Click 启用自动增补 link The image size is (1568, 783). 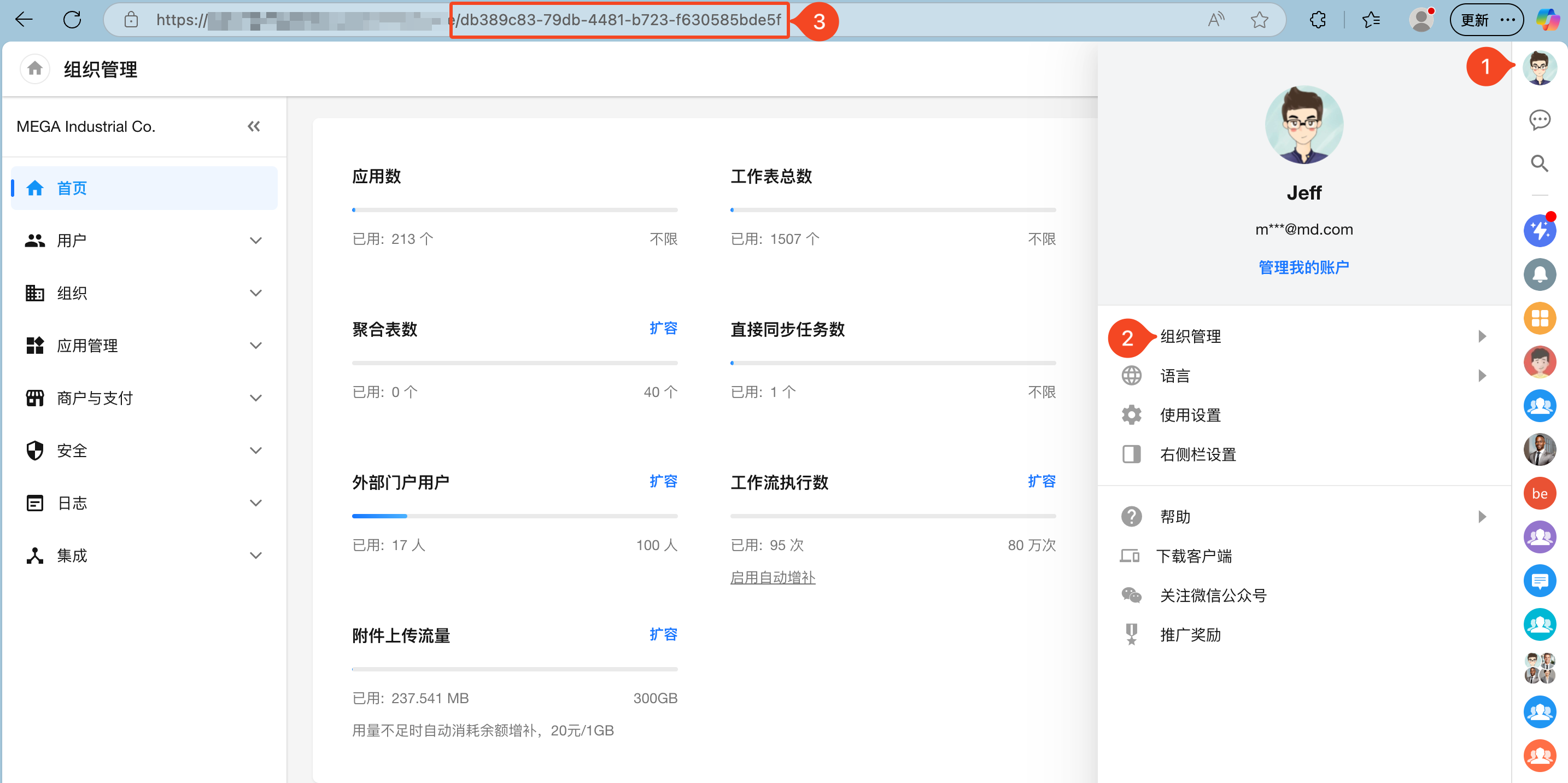tap(772, 577)
